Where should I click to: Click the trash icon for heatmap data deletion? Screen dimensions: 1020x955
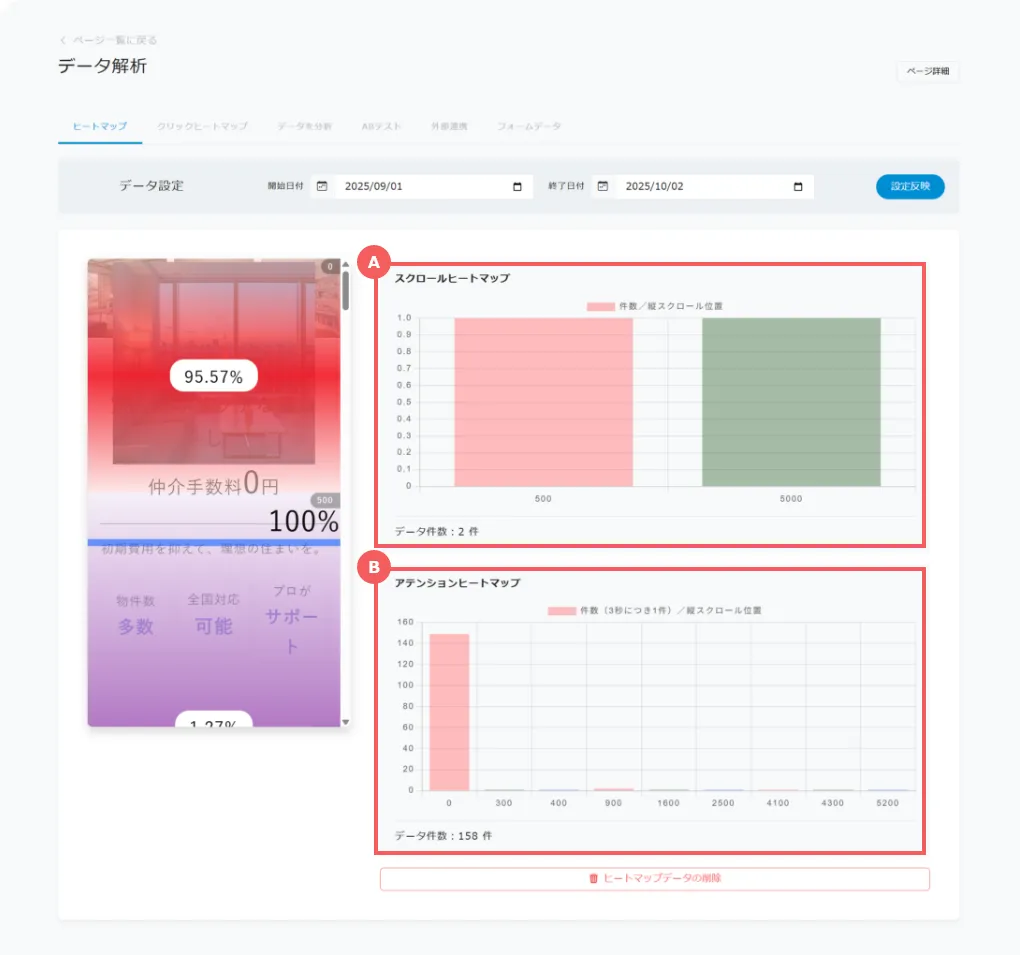593,879
